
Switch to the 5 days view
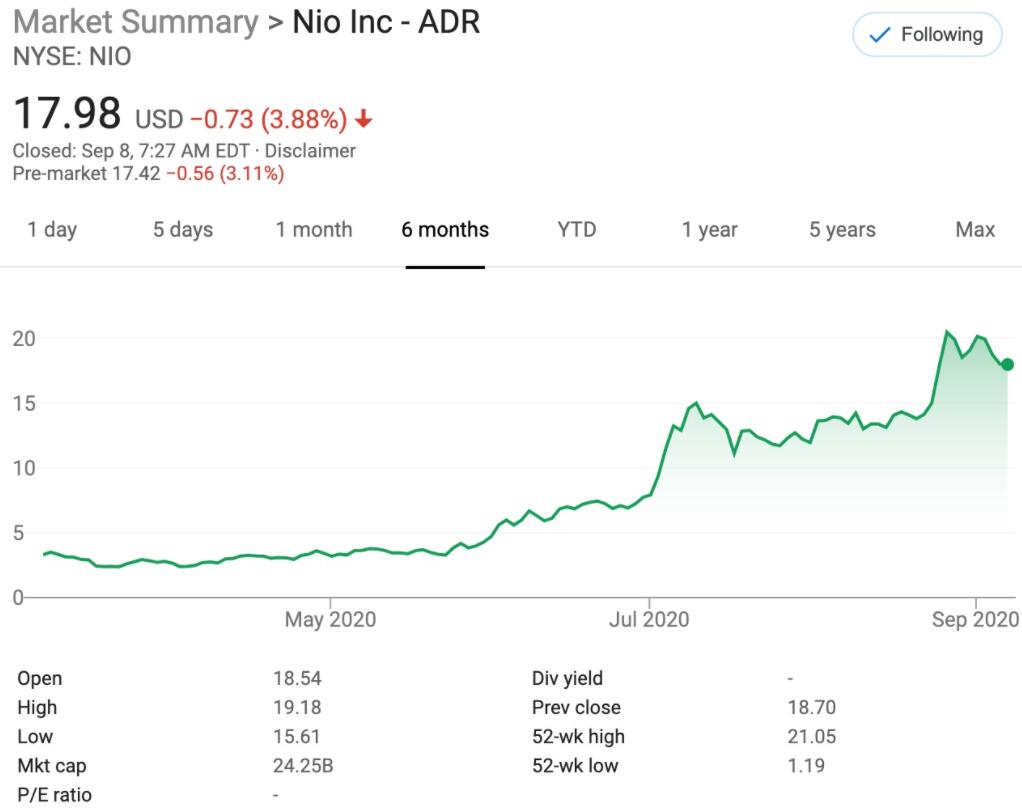[x=183, y=229]
